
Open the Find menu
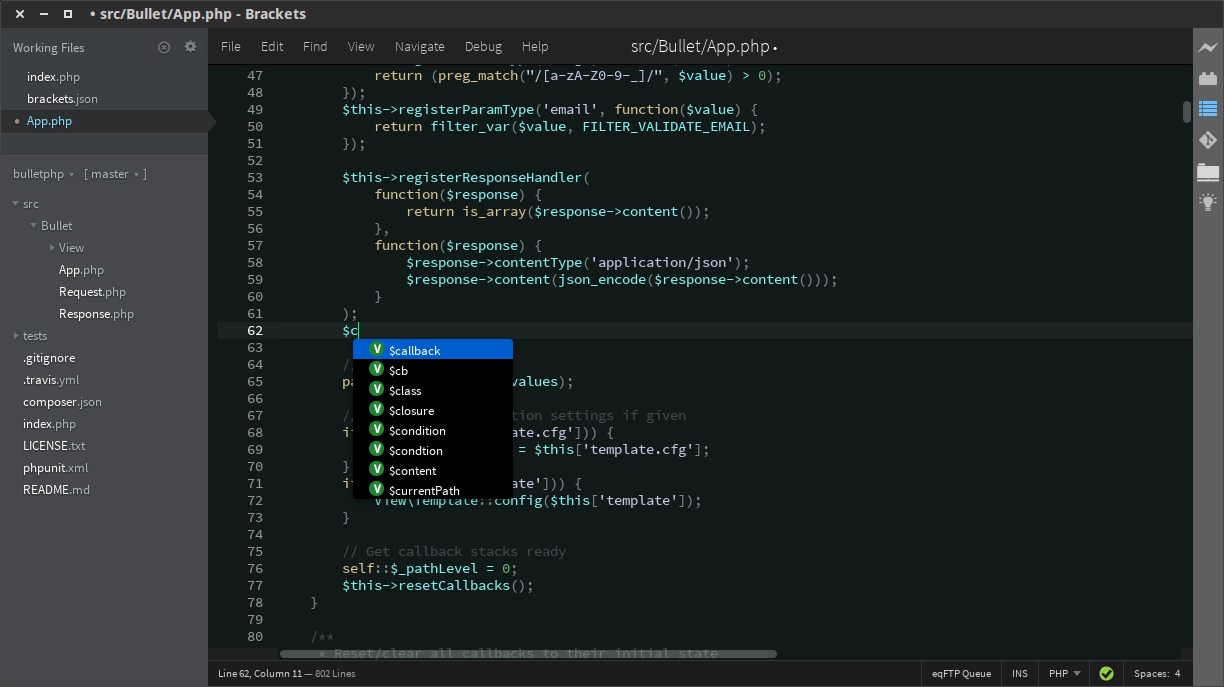click(315, 46)
